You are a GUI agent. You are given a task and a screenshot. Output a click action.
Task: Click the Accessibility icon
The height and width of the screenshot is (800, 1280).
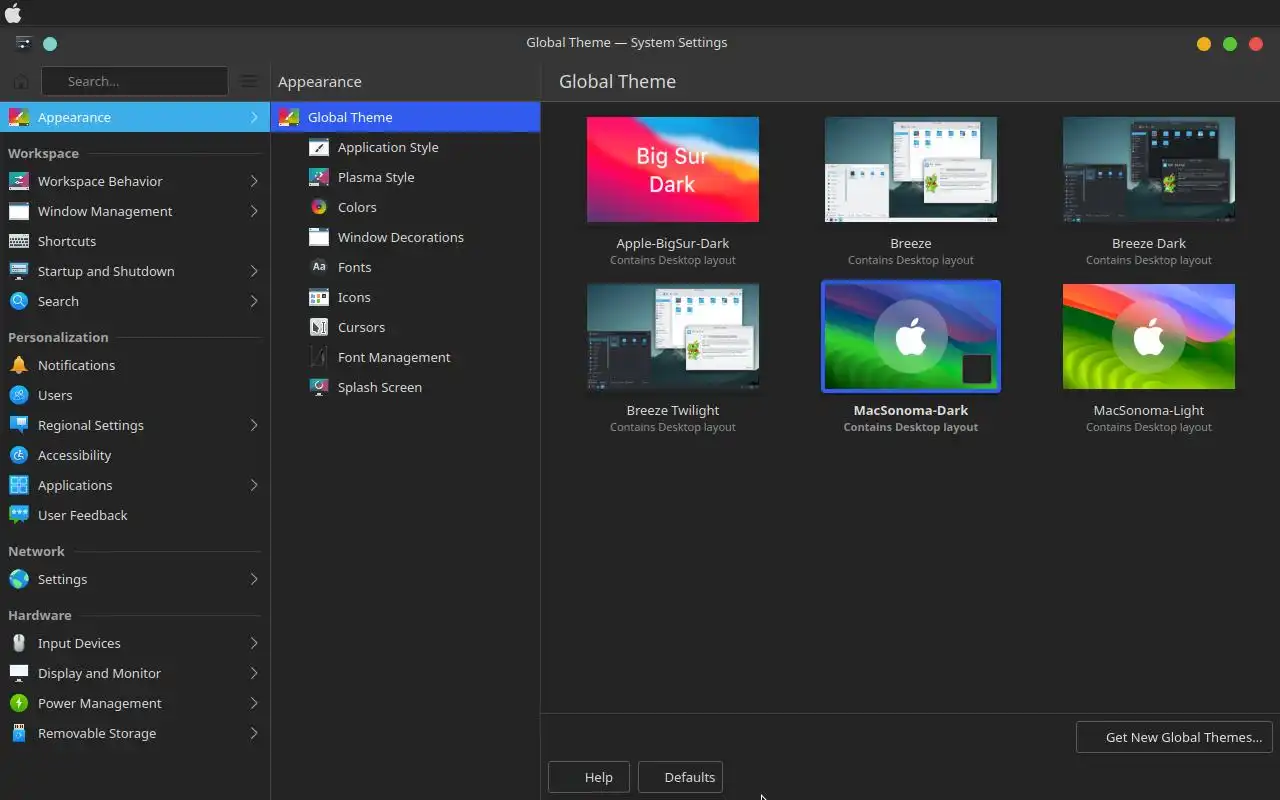point(18,455)
